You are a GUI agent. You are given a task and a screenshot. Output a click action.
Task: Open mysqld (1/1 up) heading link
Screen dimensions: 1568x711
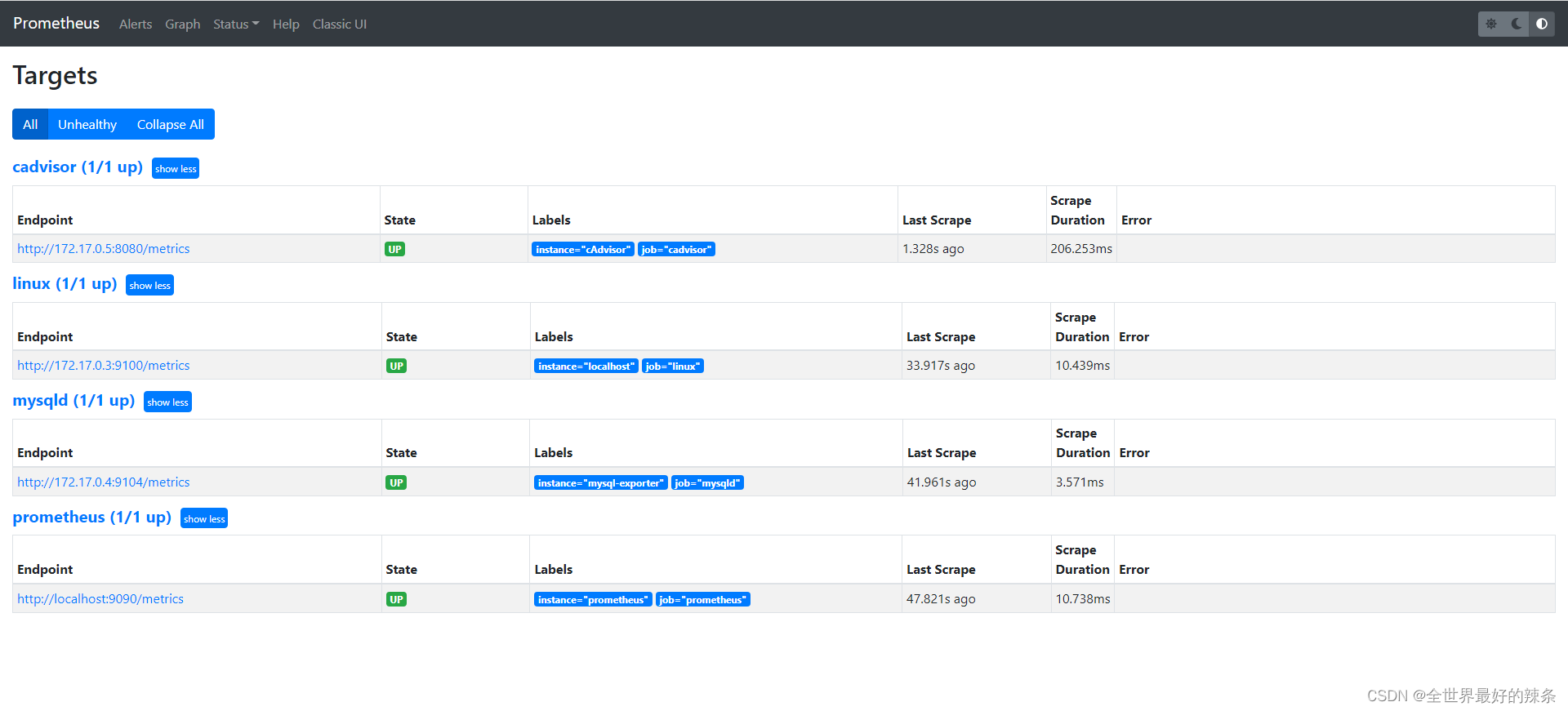point(73,400)
